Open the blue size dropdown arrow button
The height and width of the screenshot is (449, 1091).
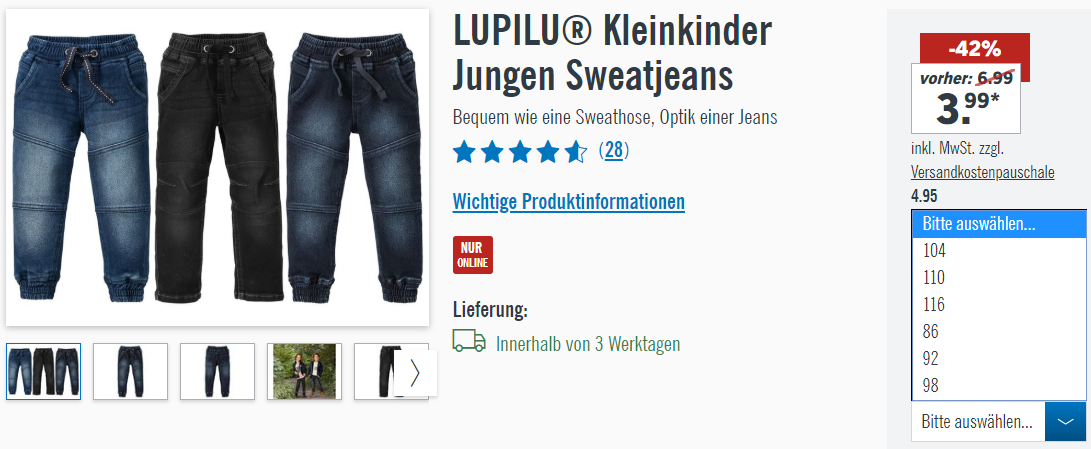click(1065, 421)
